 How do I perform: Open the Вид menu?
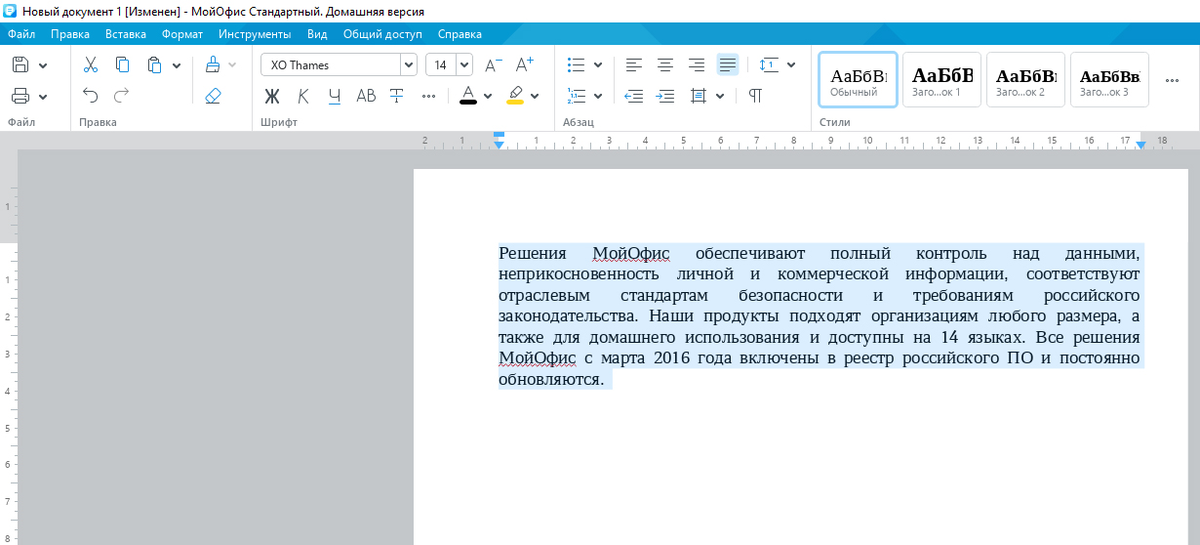[317, 34]
